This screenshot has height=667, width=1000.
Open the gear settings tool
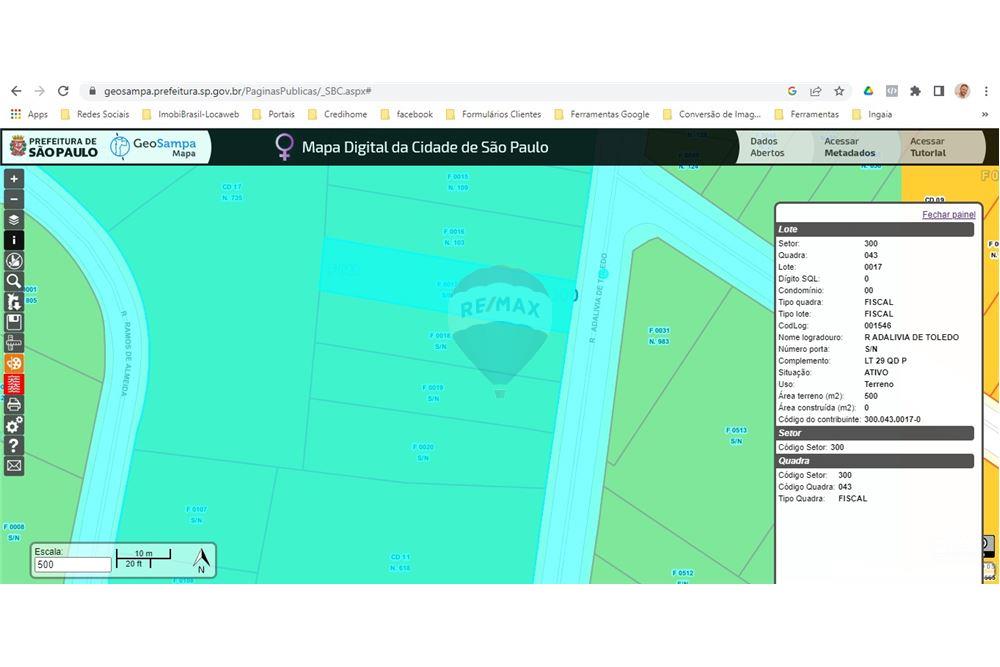(14, 426)
